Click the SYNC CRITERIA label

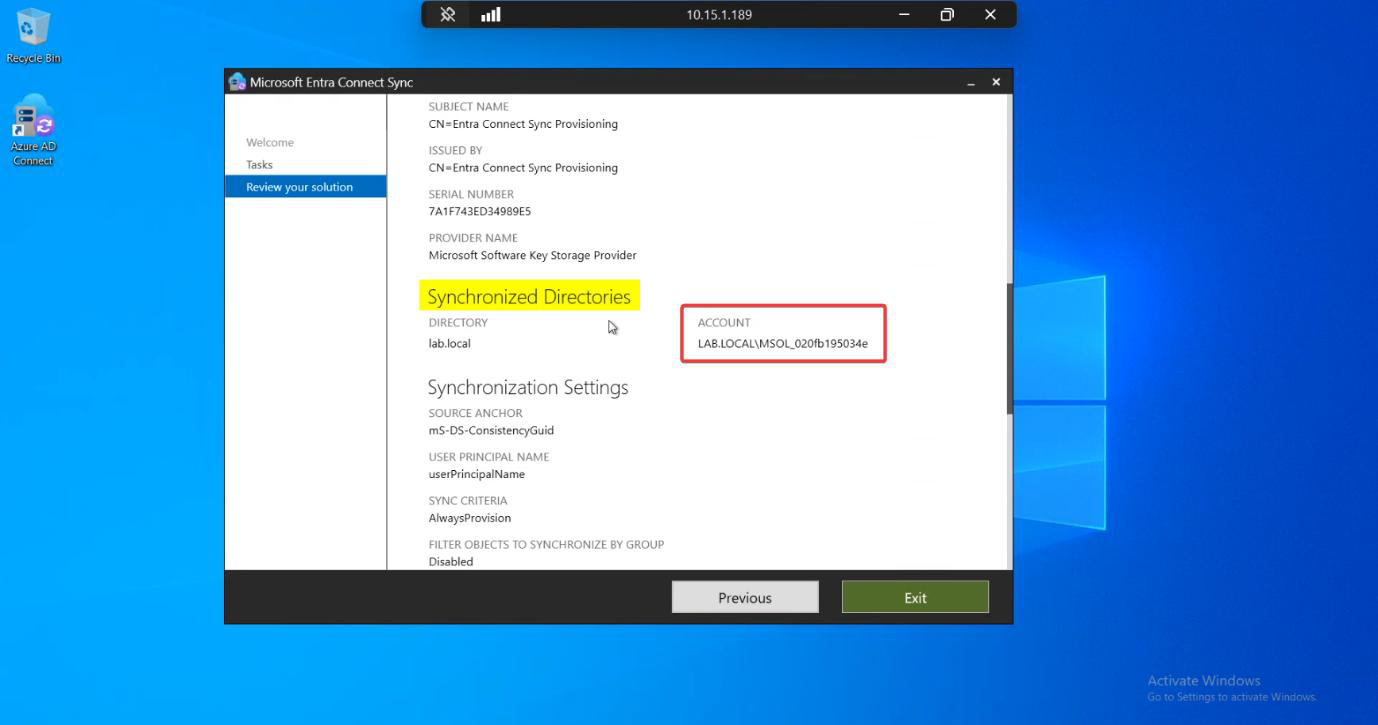468,501
